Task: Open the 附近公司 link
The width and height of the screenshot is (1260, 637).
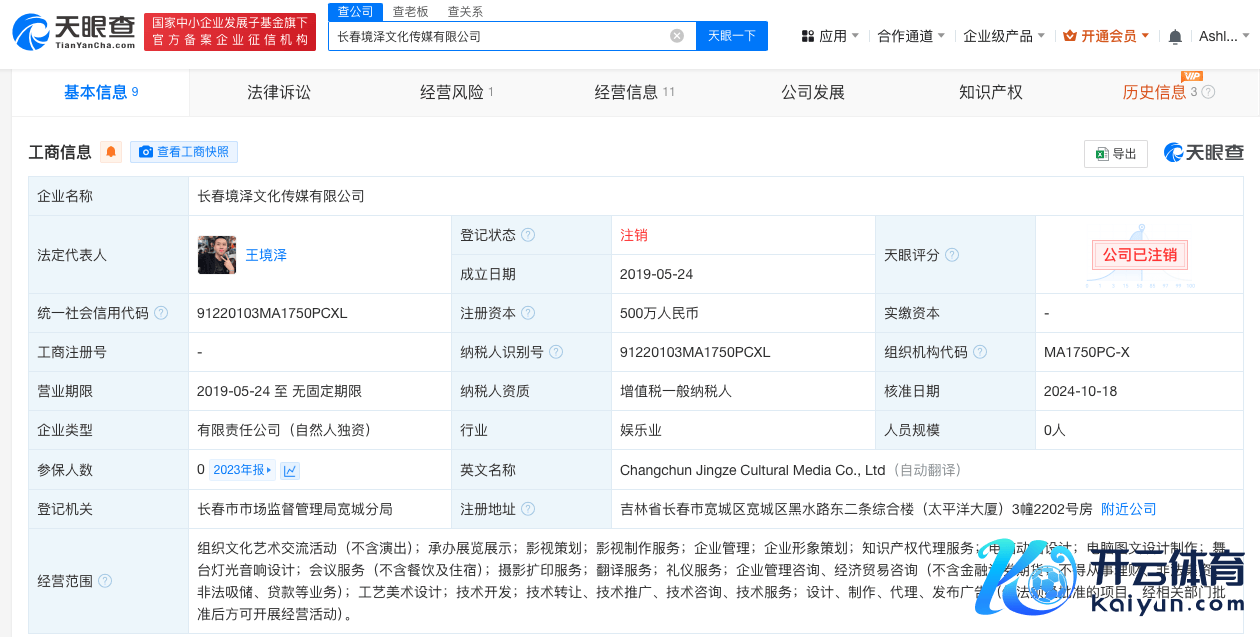Action: click(1128, 509)
